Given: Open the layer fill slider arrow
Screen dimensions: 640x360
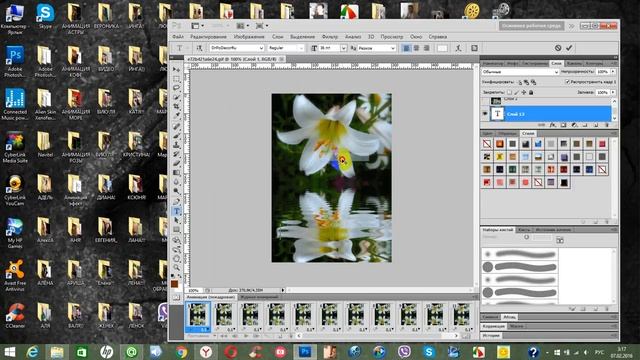Looking at the screenshot, I should coord(613,93).
